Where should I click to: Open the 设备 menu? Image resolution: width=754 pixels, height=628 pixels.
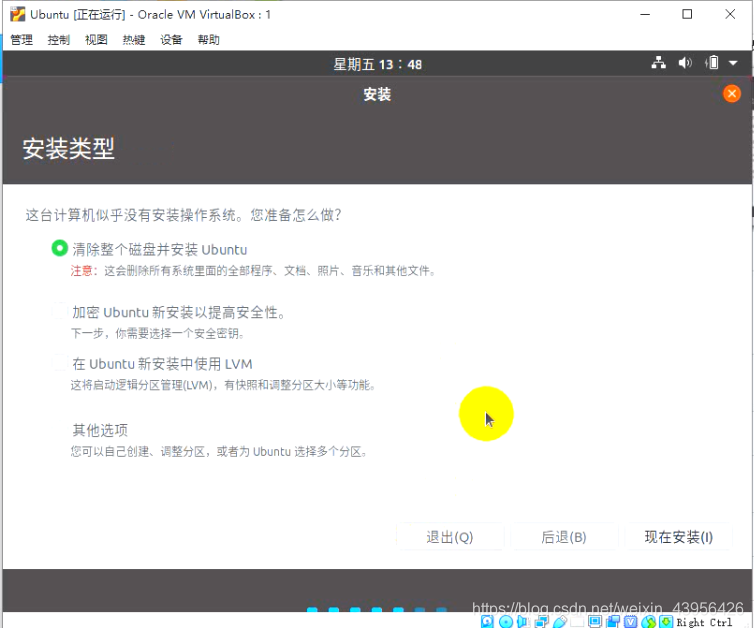click(171, 39)
